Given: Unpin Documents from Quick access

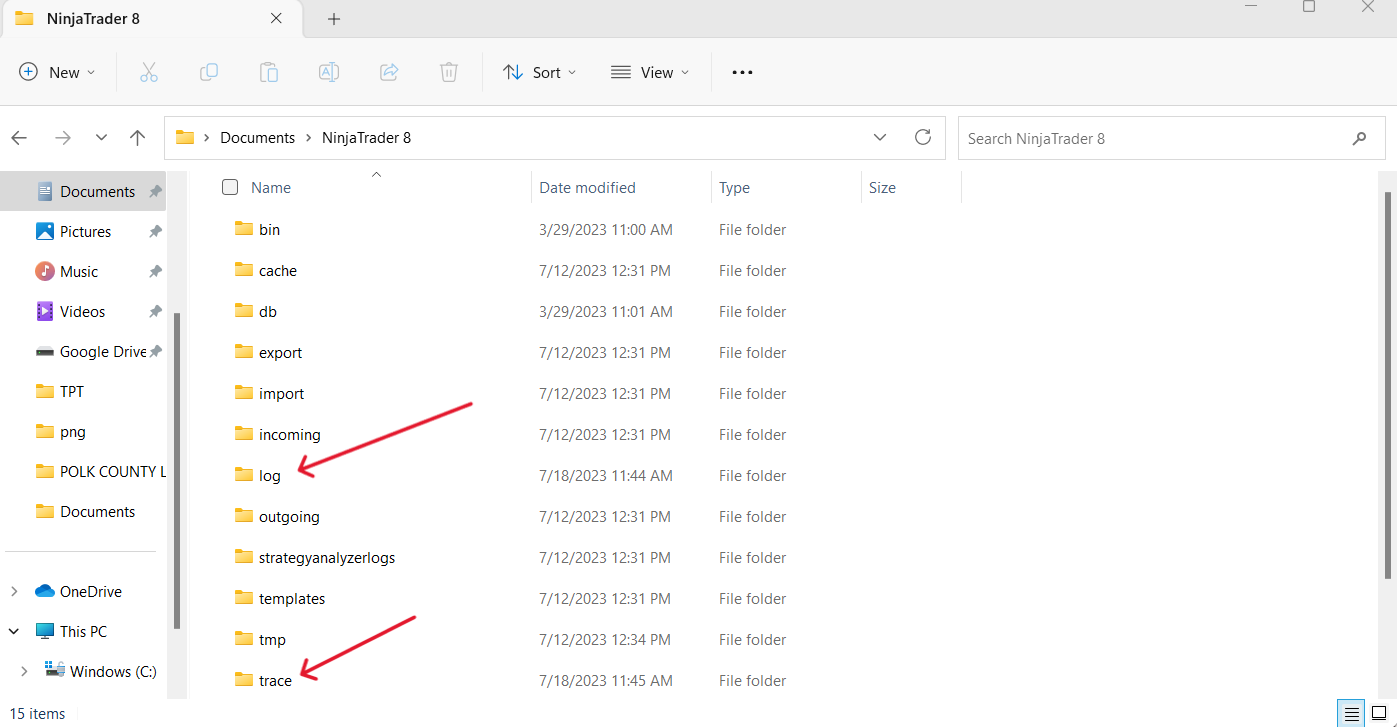Looking at the screenshot, I should tap(155, 191).
